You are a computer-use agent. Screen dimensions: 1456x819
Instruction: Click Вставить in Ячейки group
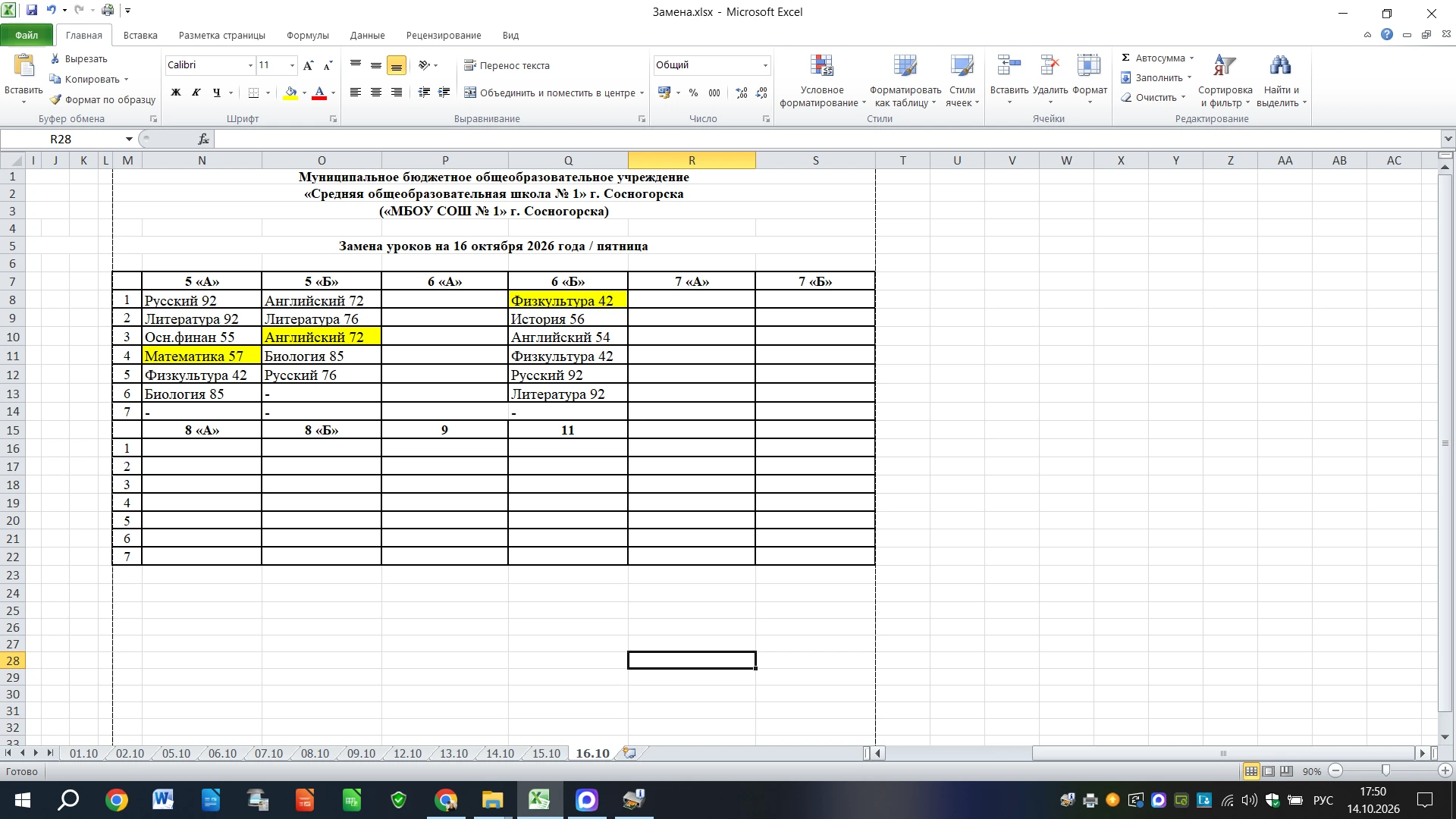coord(1009,82)
